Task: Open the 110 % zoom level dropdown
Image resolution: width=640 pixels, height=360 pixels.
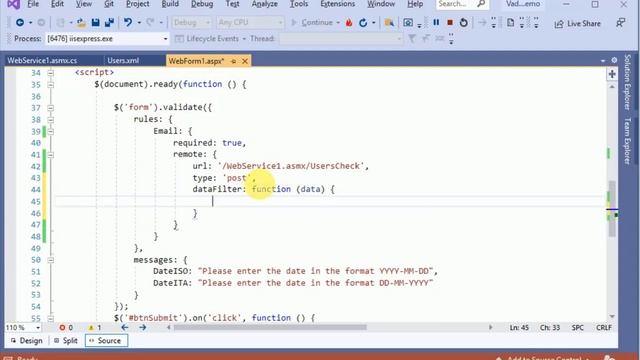Action: click(x=23, y=328)
